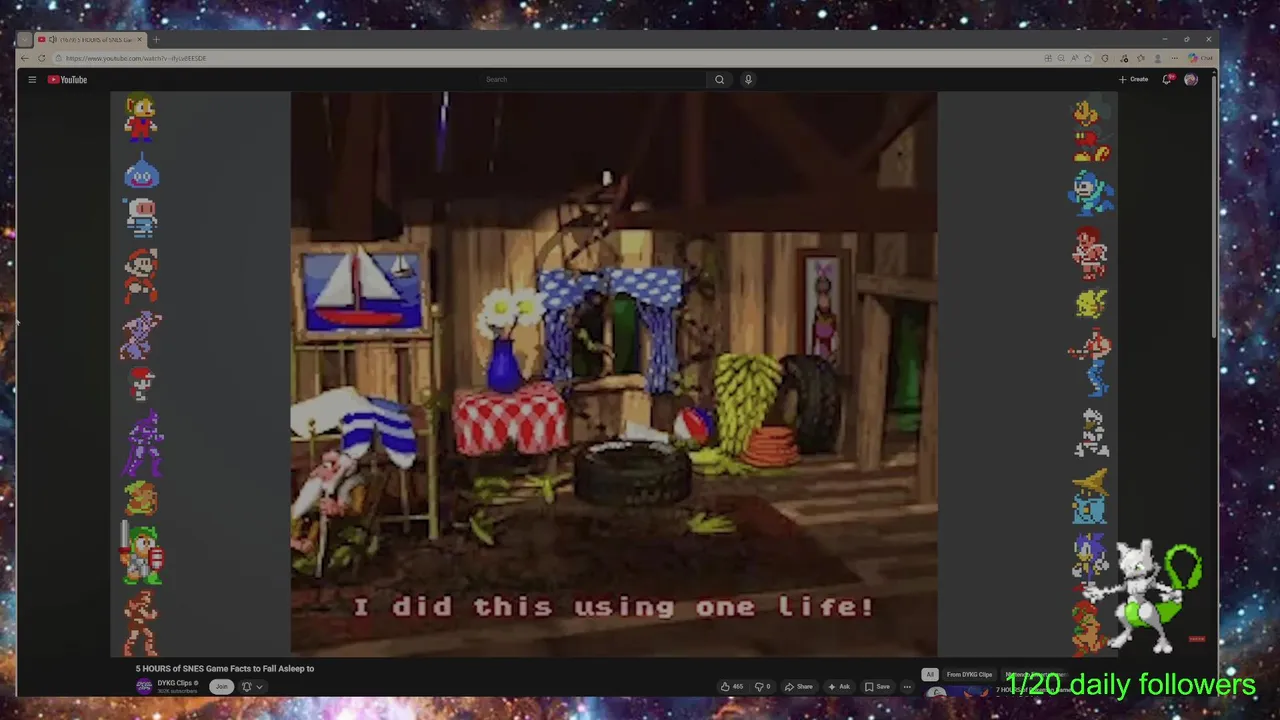Toggle the channel notification bell

pos(247,686)
